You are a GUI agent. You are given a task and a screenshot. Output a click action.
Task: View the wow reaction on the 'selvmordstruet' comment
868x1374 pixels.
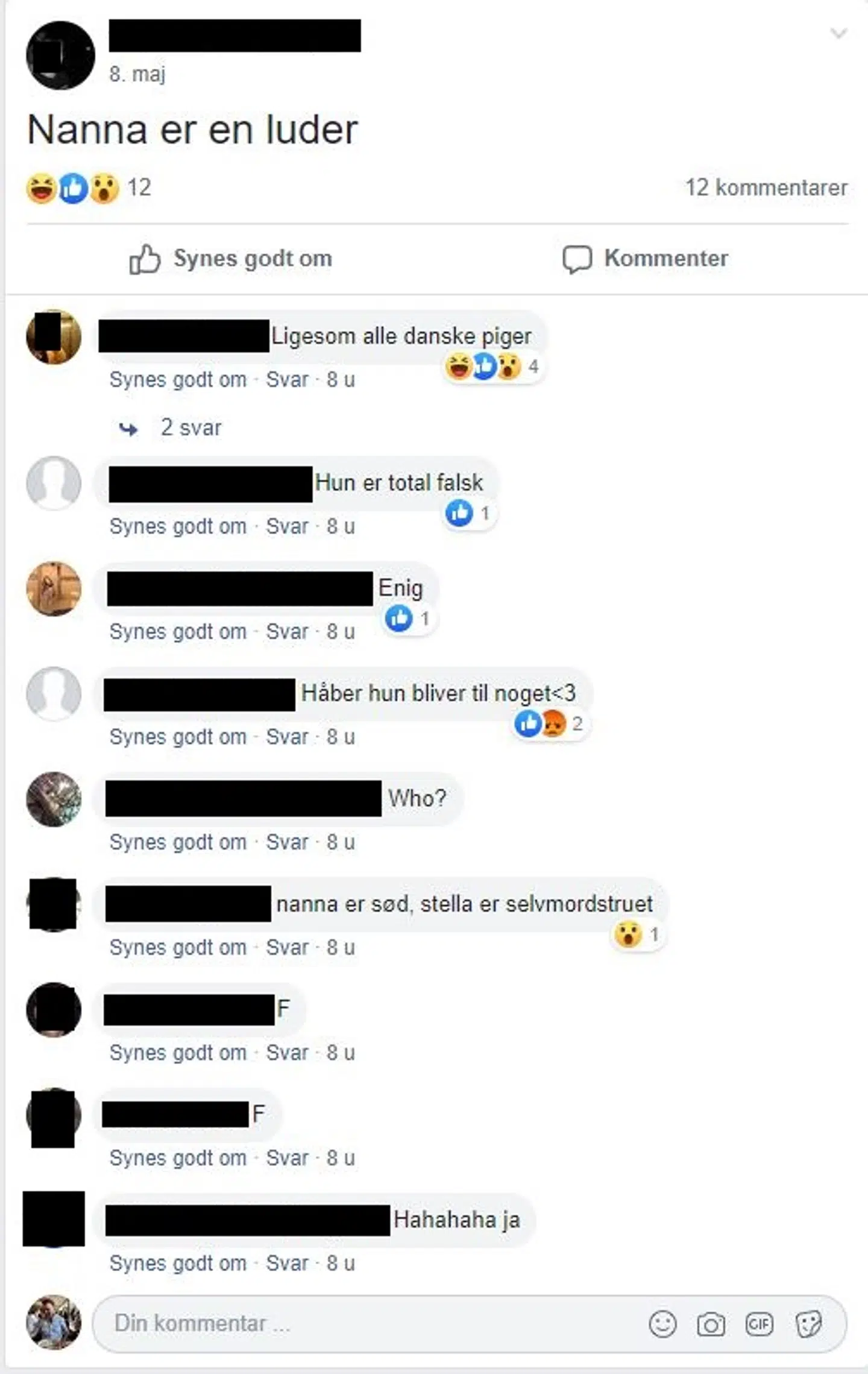[637, 934]
